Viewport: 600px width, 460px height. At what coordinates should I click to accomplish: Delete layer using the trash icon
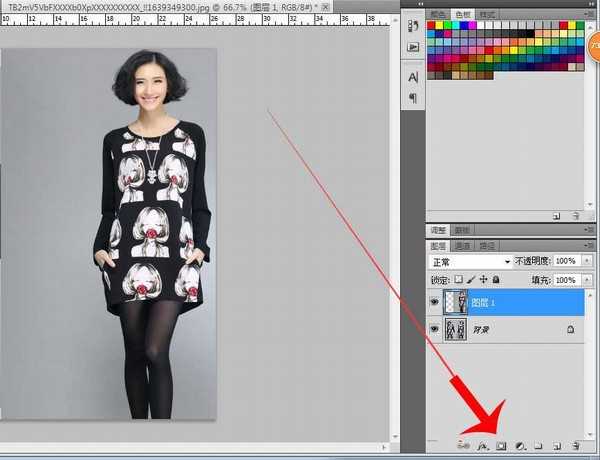[576, 444]
